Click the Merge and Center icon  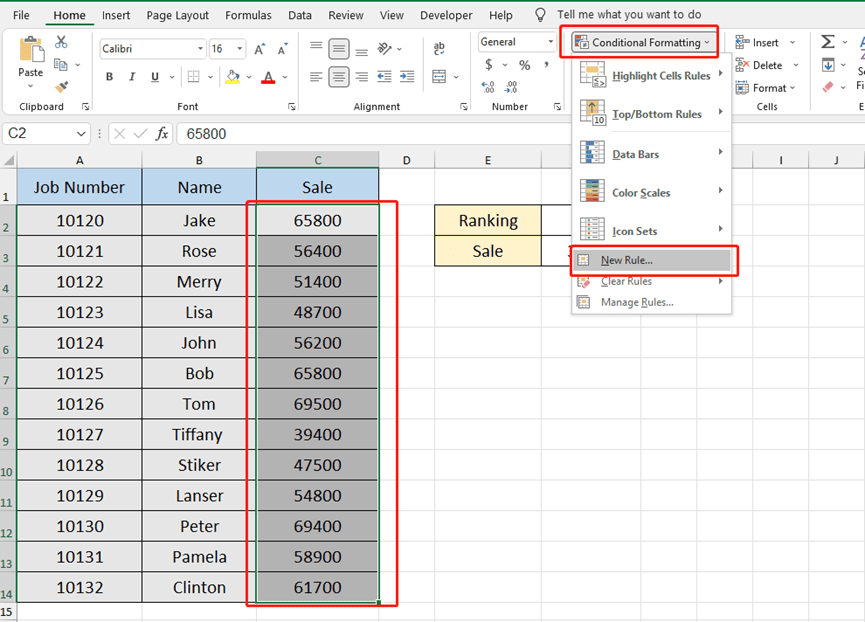click(x=439, y=77)
